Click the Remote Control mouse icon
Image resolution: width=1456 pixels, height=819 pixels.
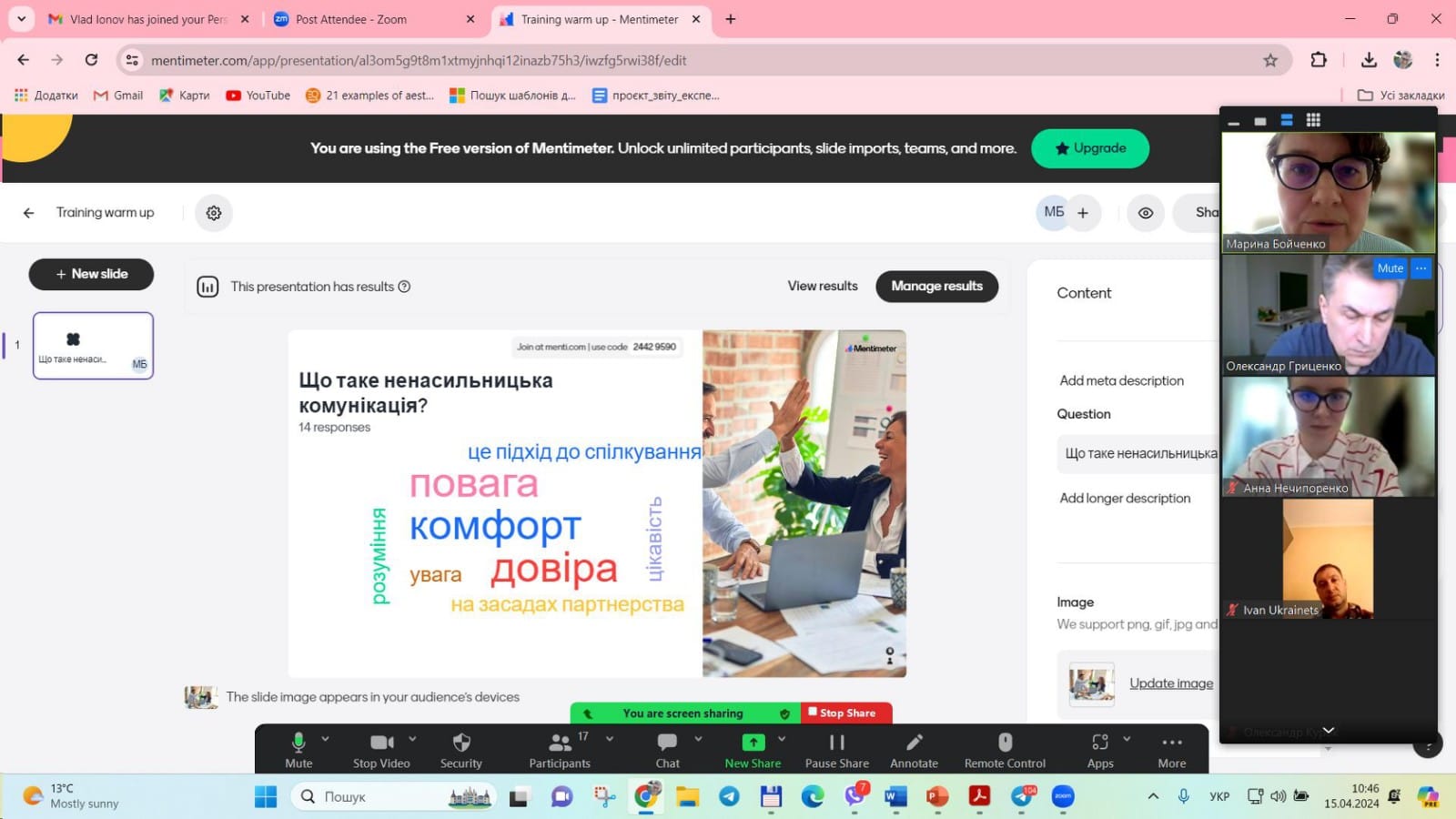[1005, 743]
